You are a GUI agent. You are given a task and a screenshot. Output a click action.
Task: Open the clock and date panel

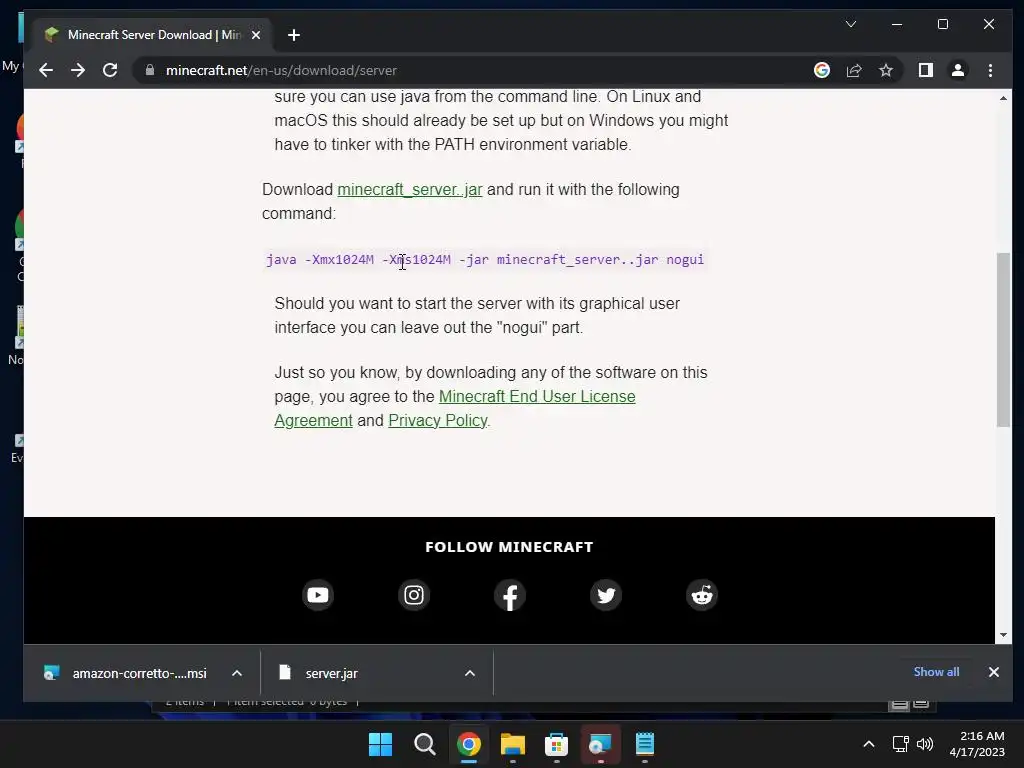click(977, 744)
